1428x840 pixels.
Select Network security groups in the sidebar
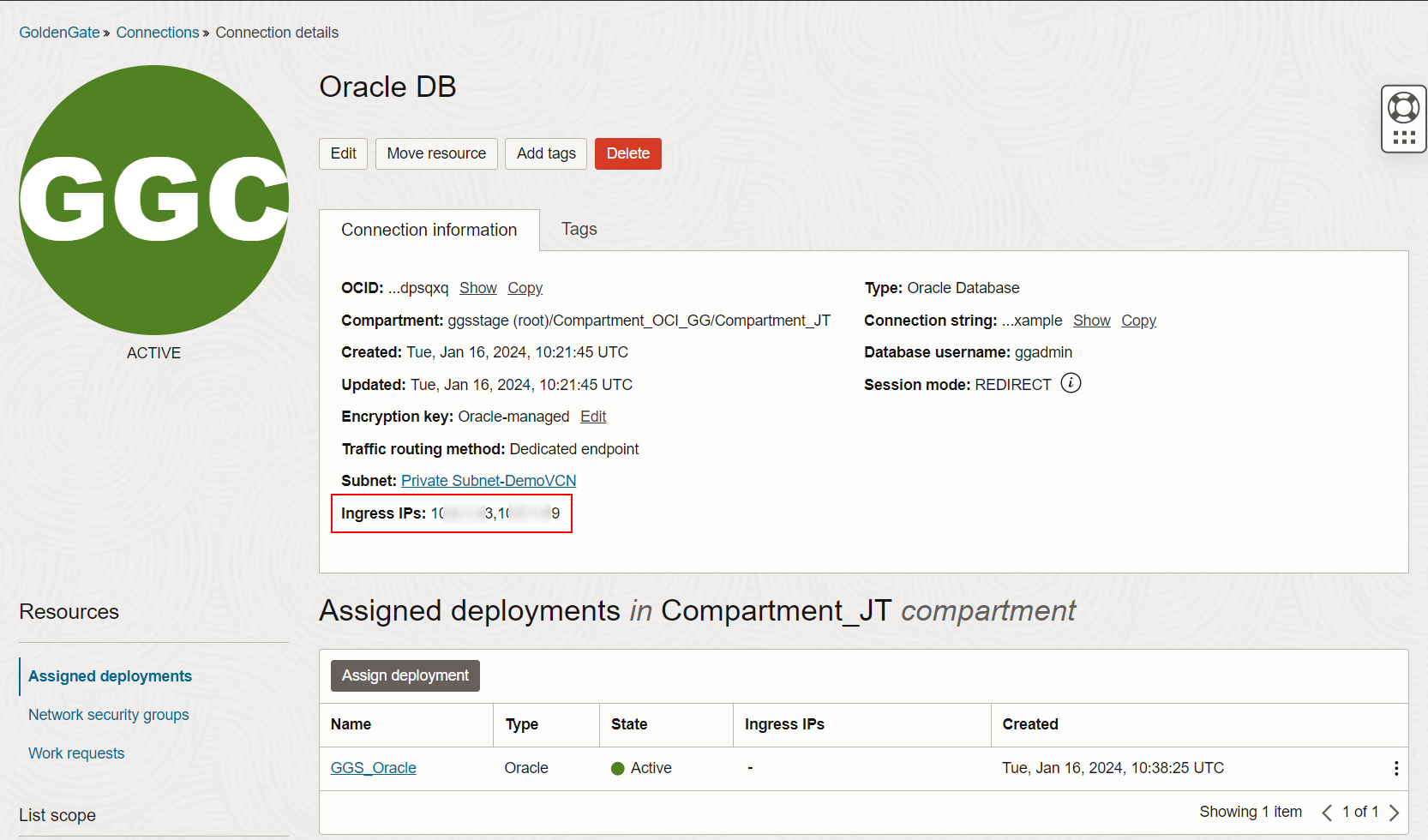point(108,714)
